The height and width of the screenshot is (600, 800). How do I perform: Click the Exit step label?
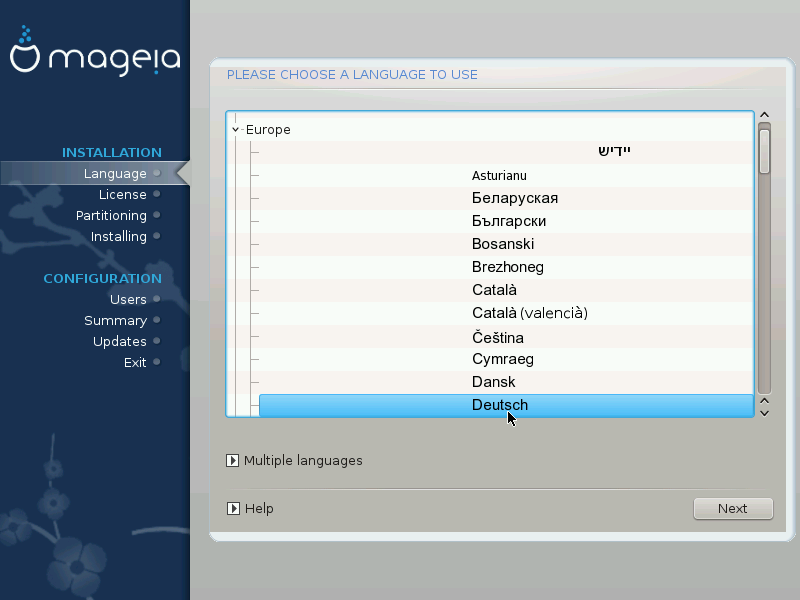coord(135,362)
